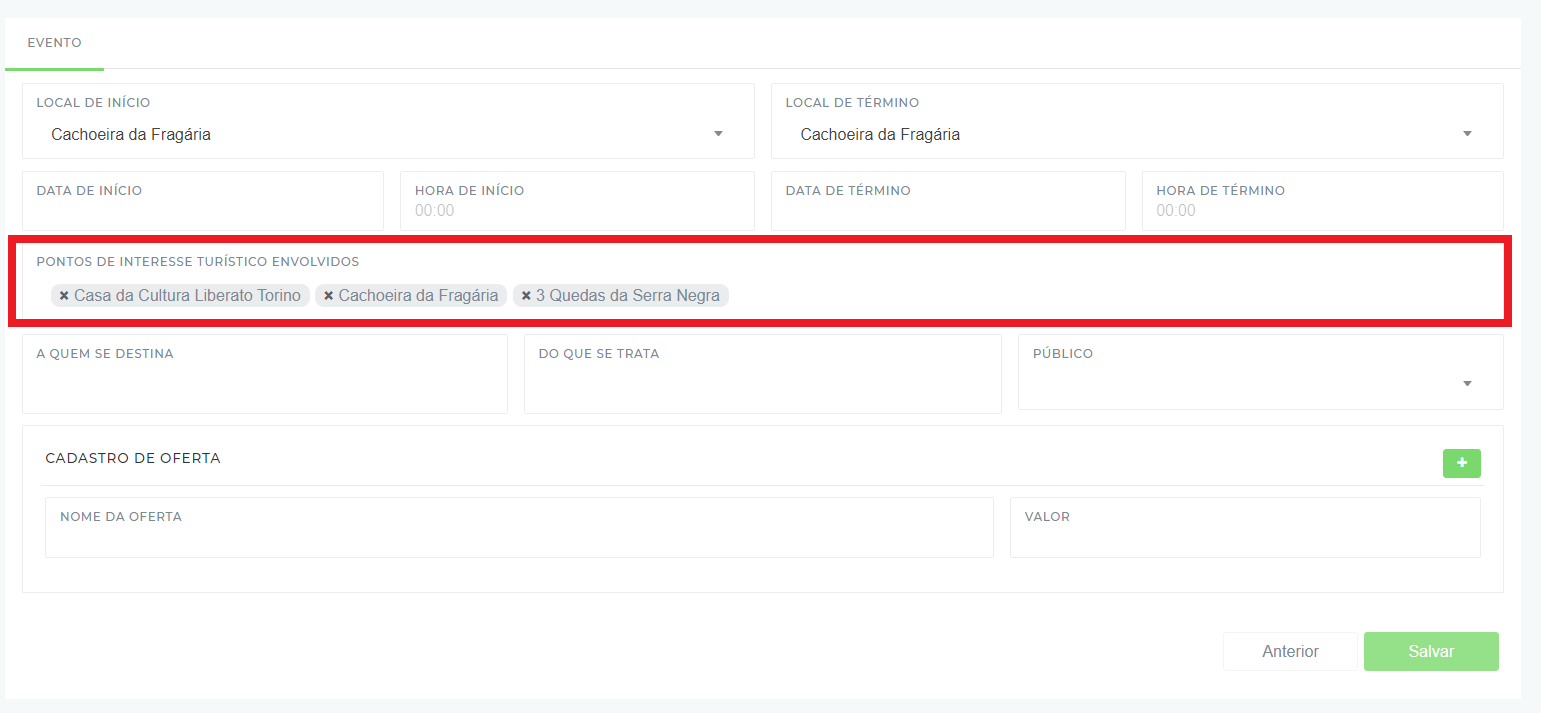Focus the Data de Término field
1541x713 pixels.
click(x=948, y=201)
